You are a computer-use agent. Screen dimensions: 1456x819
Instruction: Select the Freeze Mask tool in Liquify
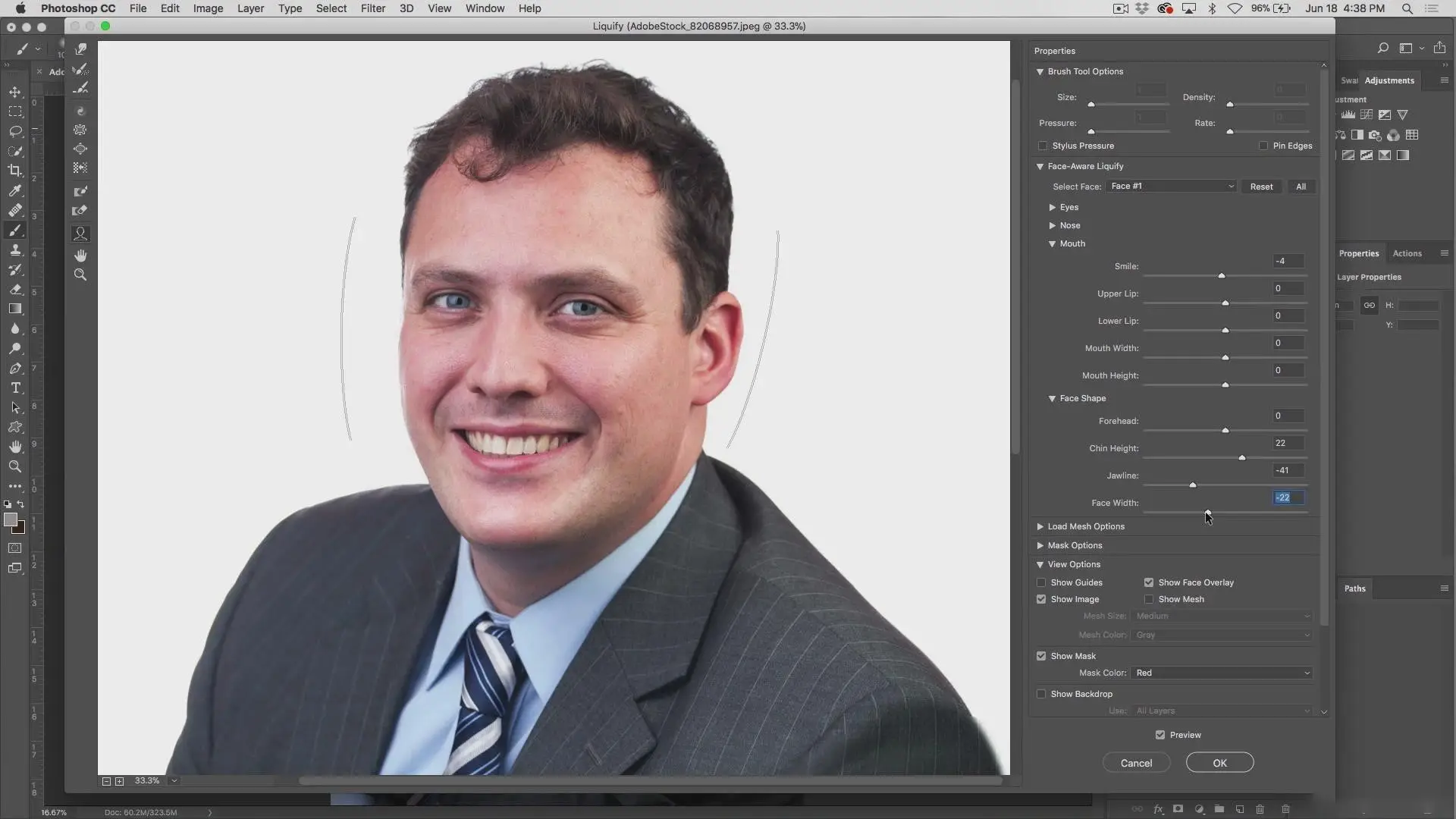click(80, 191)
